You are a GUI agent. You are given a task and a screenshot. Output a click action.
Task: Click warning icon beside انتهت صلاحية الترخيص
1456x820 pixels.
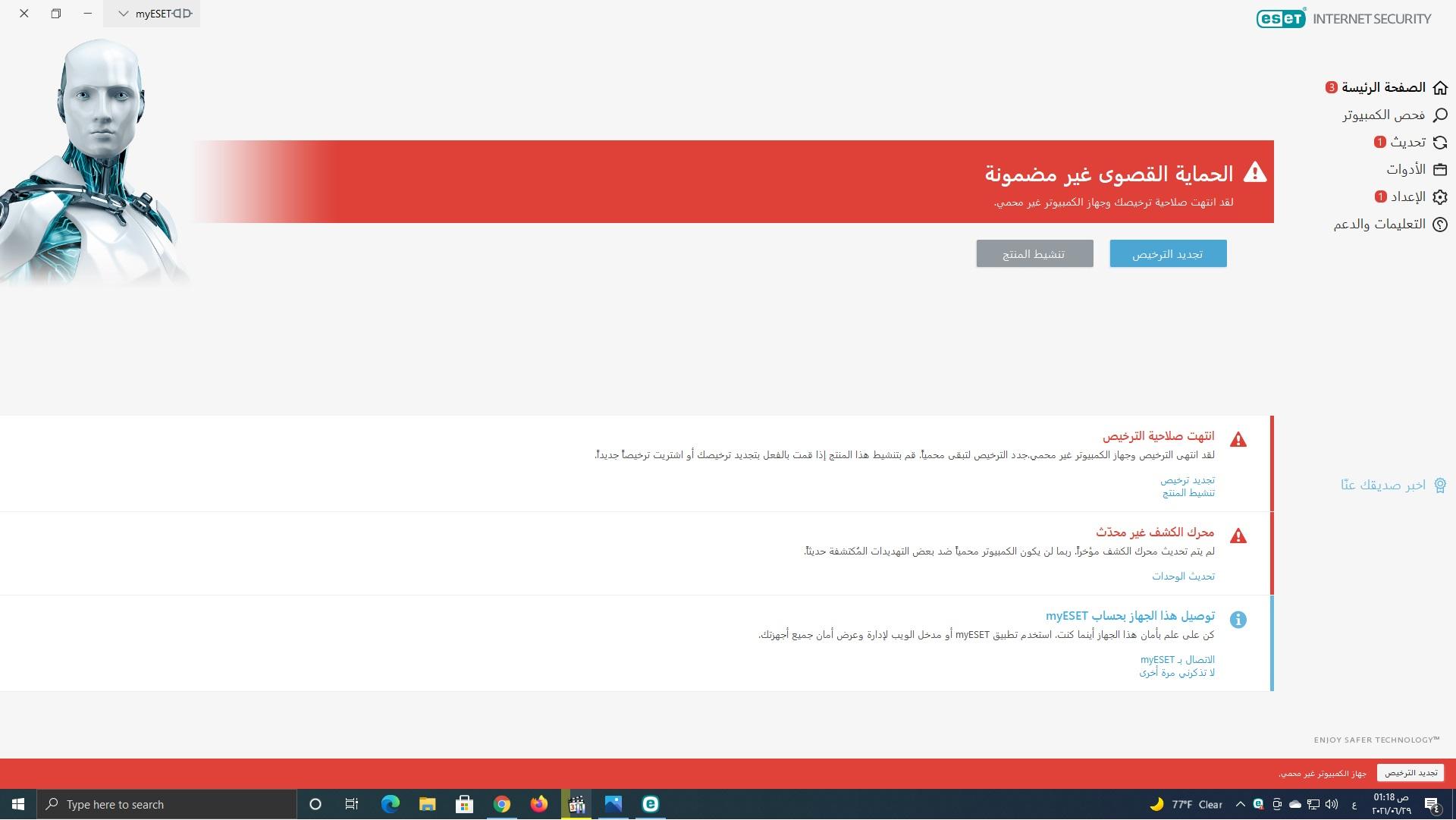(x=1238, y=439)
